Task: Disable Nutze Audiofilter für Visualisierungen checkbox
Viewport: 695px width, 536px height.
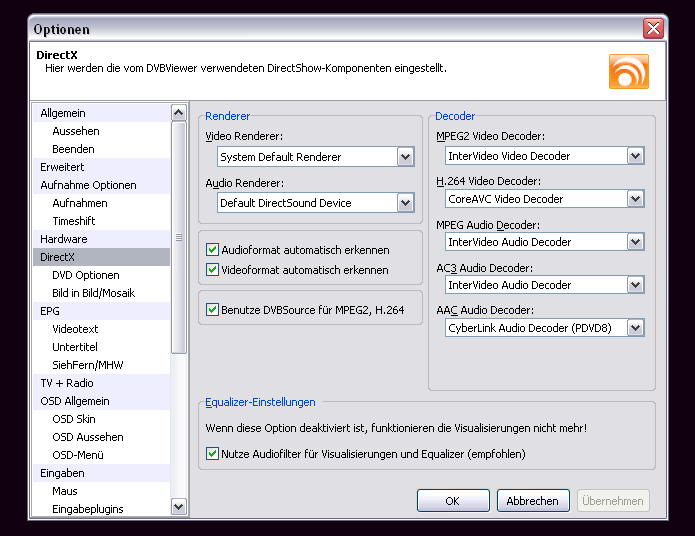Action: tap(212, 454)
